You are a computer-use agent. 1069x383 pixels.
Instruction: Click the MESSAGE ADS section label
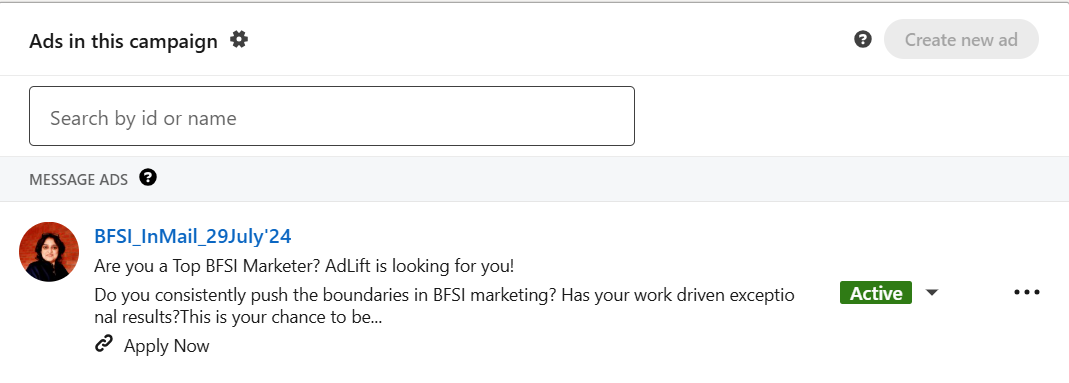click(x=78, y=179)
